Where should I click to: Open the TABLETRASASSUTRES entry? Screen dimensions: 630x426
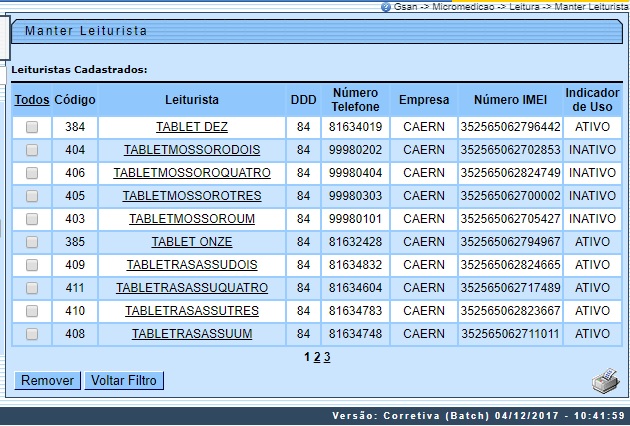pos(192,311)
